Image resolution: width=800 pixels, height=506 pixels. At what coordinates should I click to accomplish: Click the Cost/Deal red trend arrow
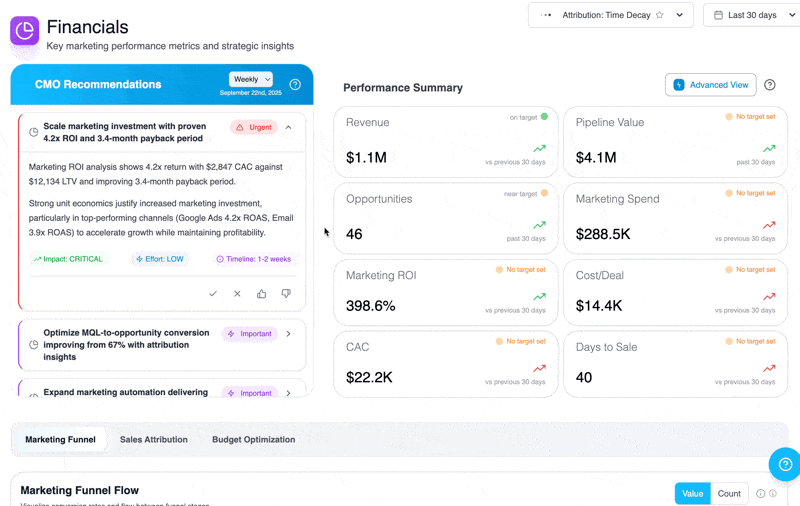769,296
